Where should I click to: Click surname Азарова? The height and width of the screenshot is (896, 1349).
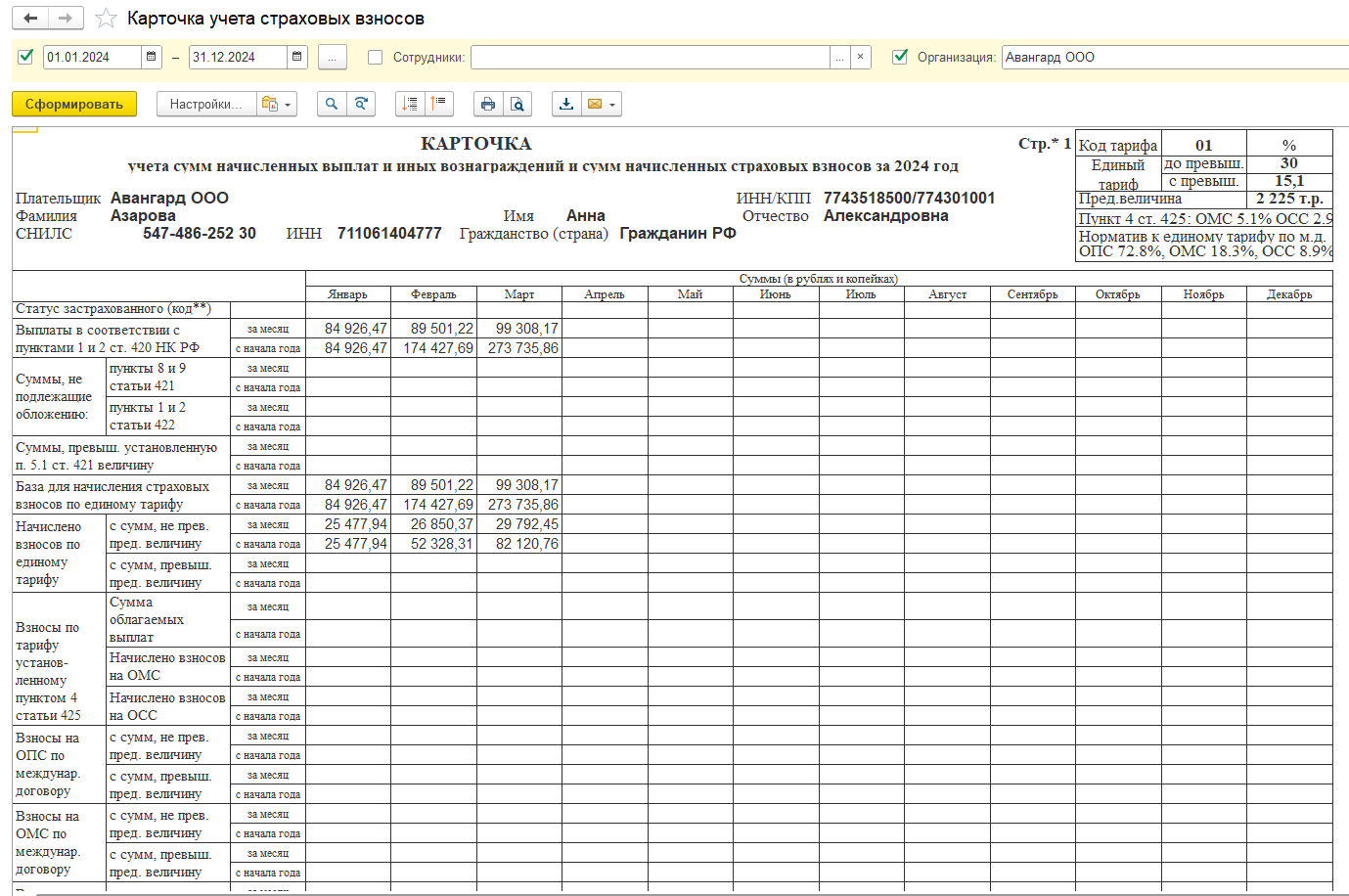(x=143, y=215)
